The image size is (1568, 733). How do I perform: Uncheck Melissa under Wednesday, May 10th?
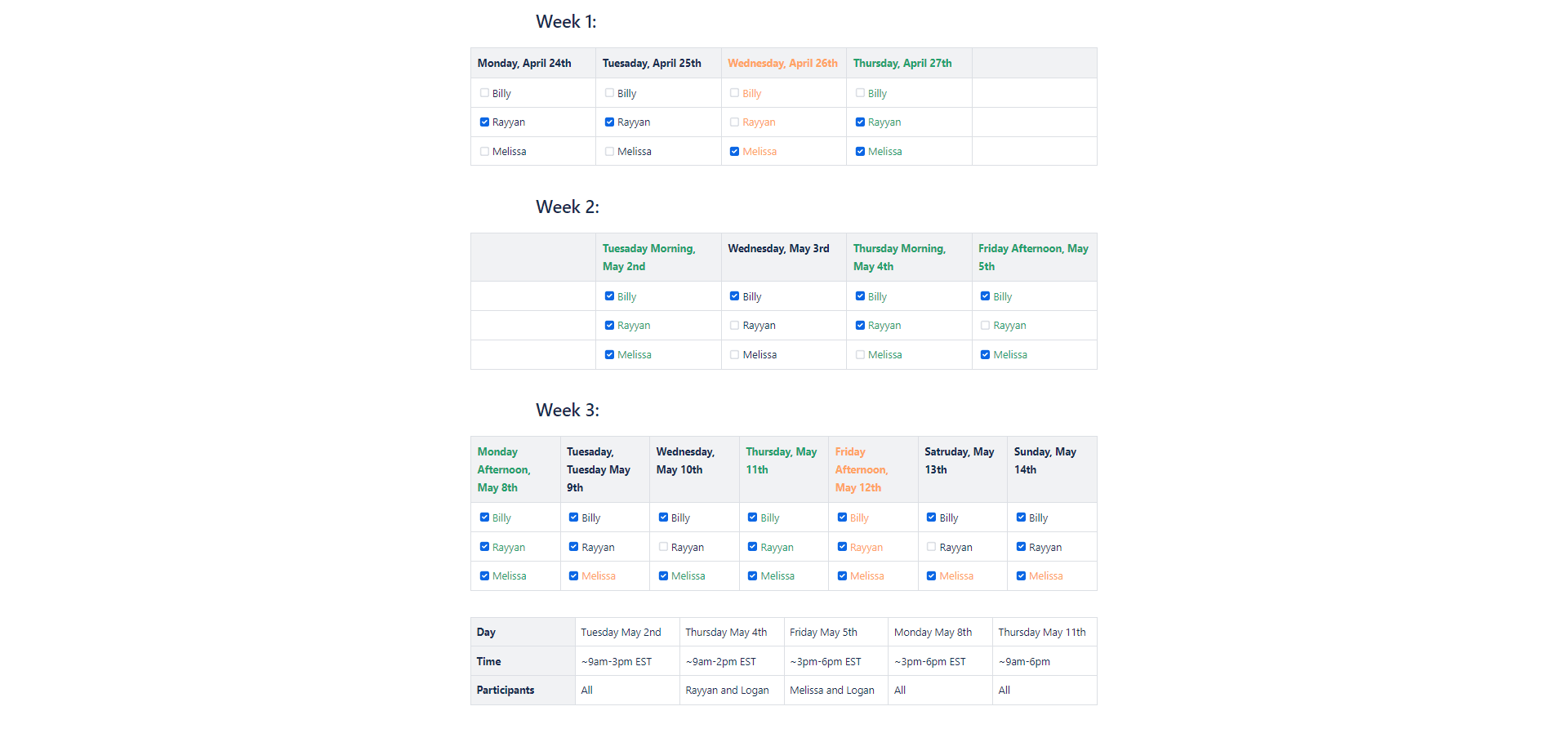coord(663,575)
